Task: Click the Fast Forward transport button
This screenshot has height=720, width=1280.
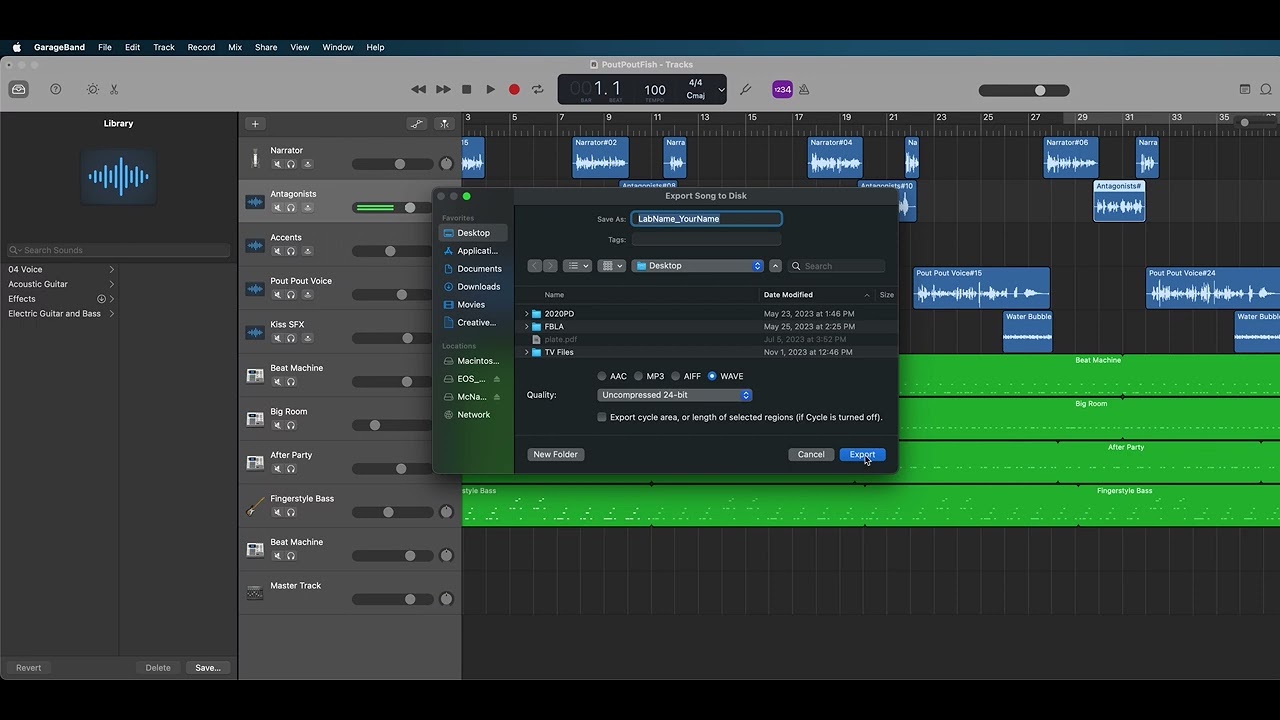Action: click(443, 89)
